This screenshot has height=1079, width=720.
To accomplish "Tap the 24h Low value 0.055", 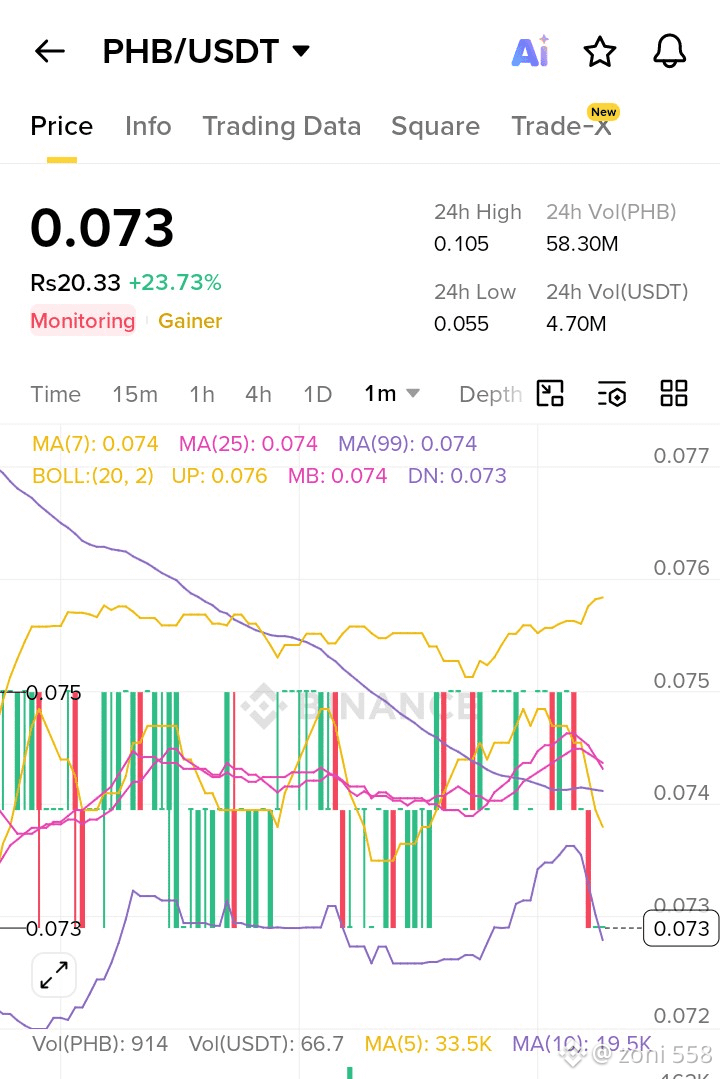I will pyautogui.click(x=461, y=323).
